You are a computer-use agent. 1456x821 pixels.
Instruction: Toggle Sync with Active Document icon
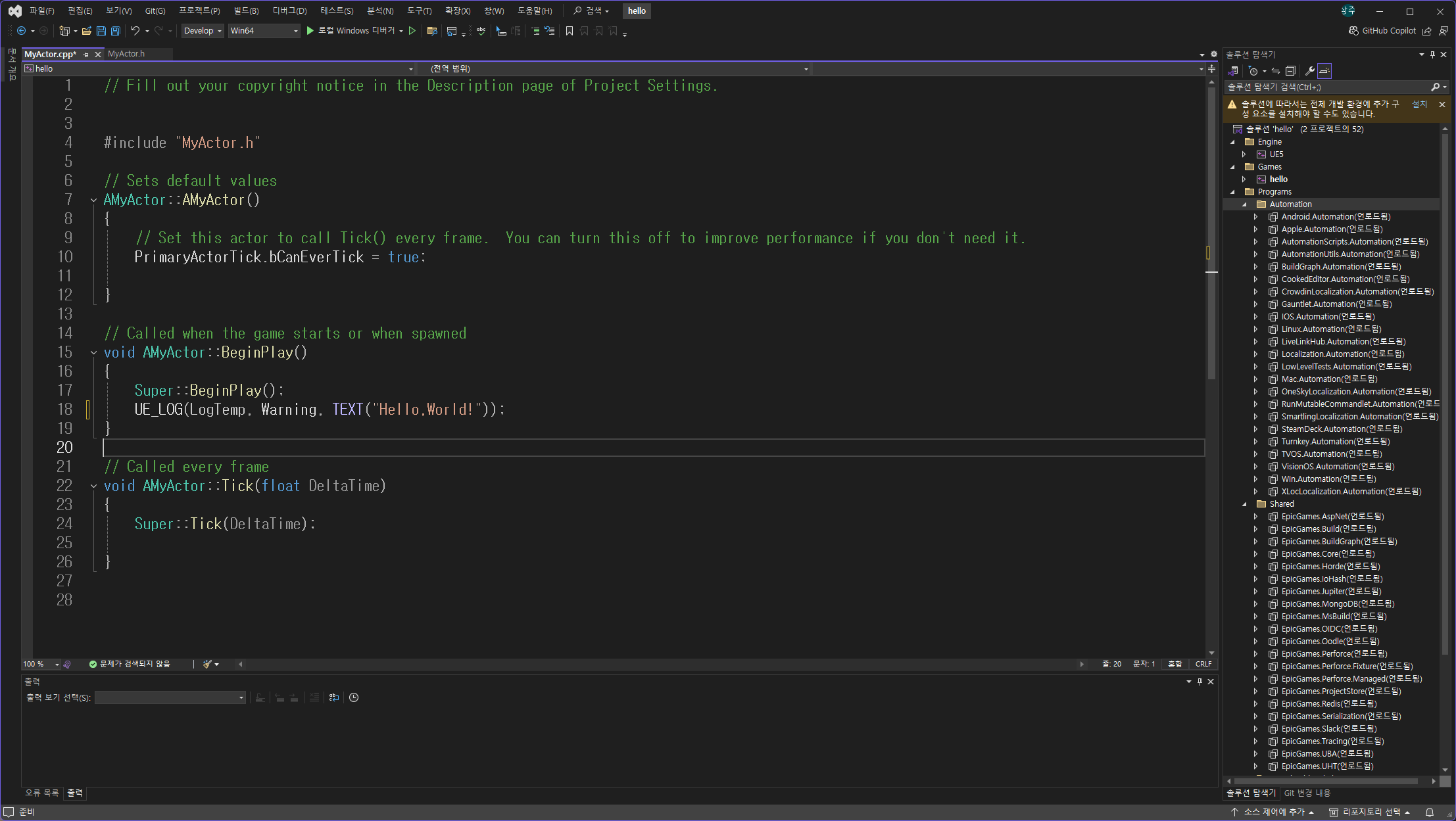point(1275,71)
